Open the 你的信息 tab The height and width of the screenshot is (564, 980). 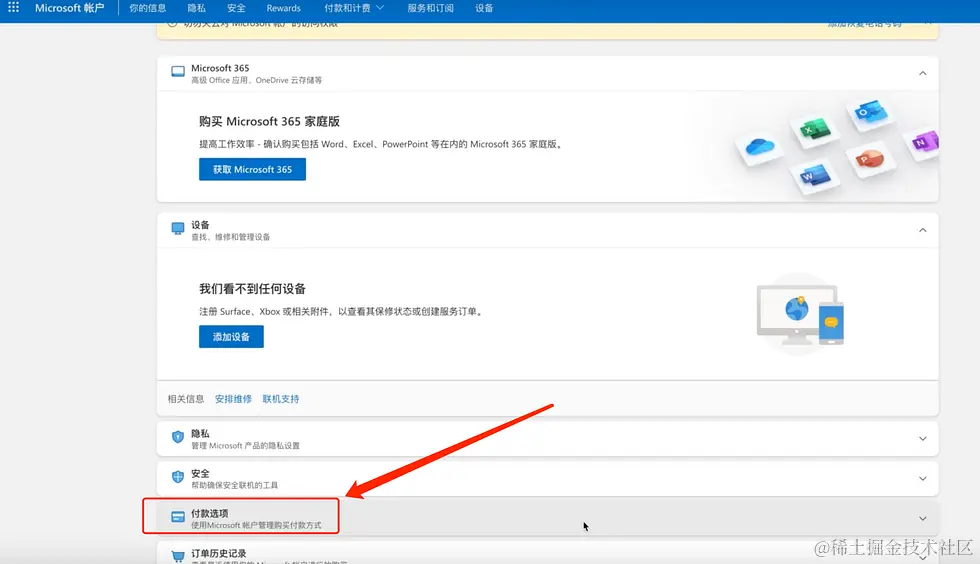[148, 8]
